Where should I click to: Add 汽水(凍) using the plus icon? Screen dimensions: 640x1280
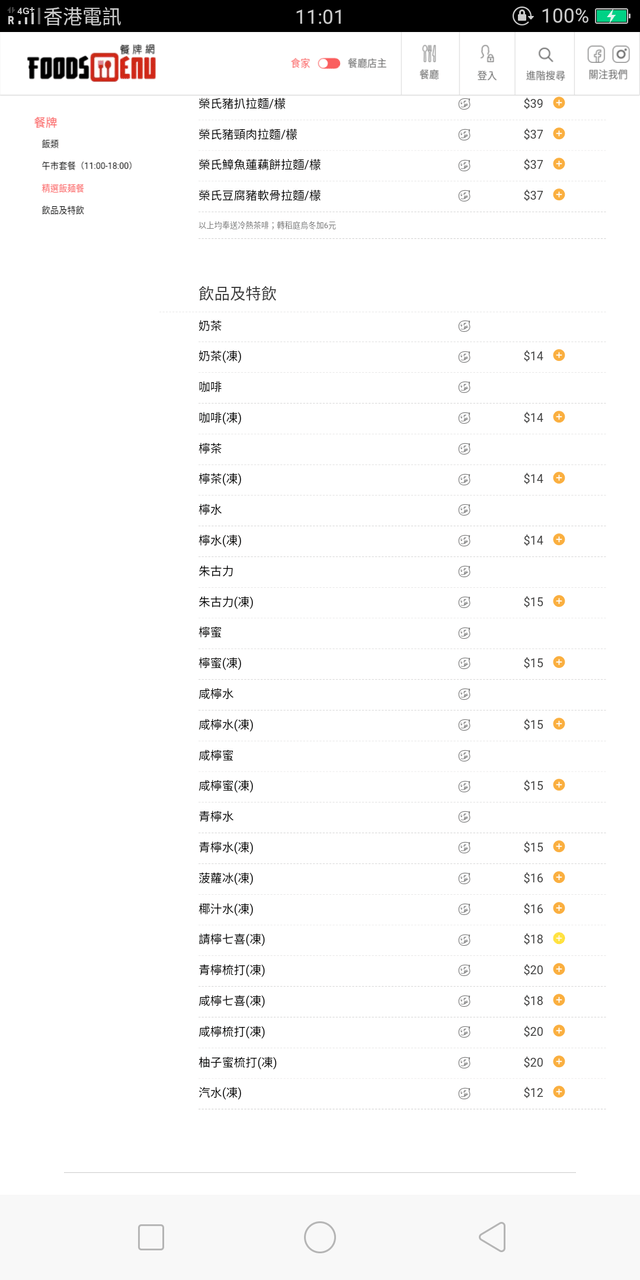point(559,1092)
